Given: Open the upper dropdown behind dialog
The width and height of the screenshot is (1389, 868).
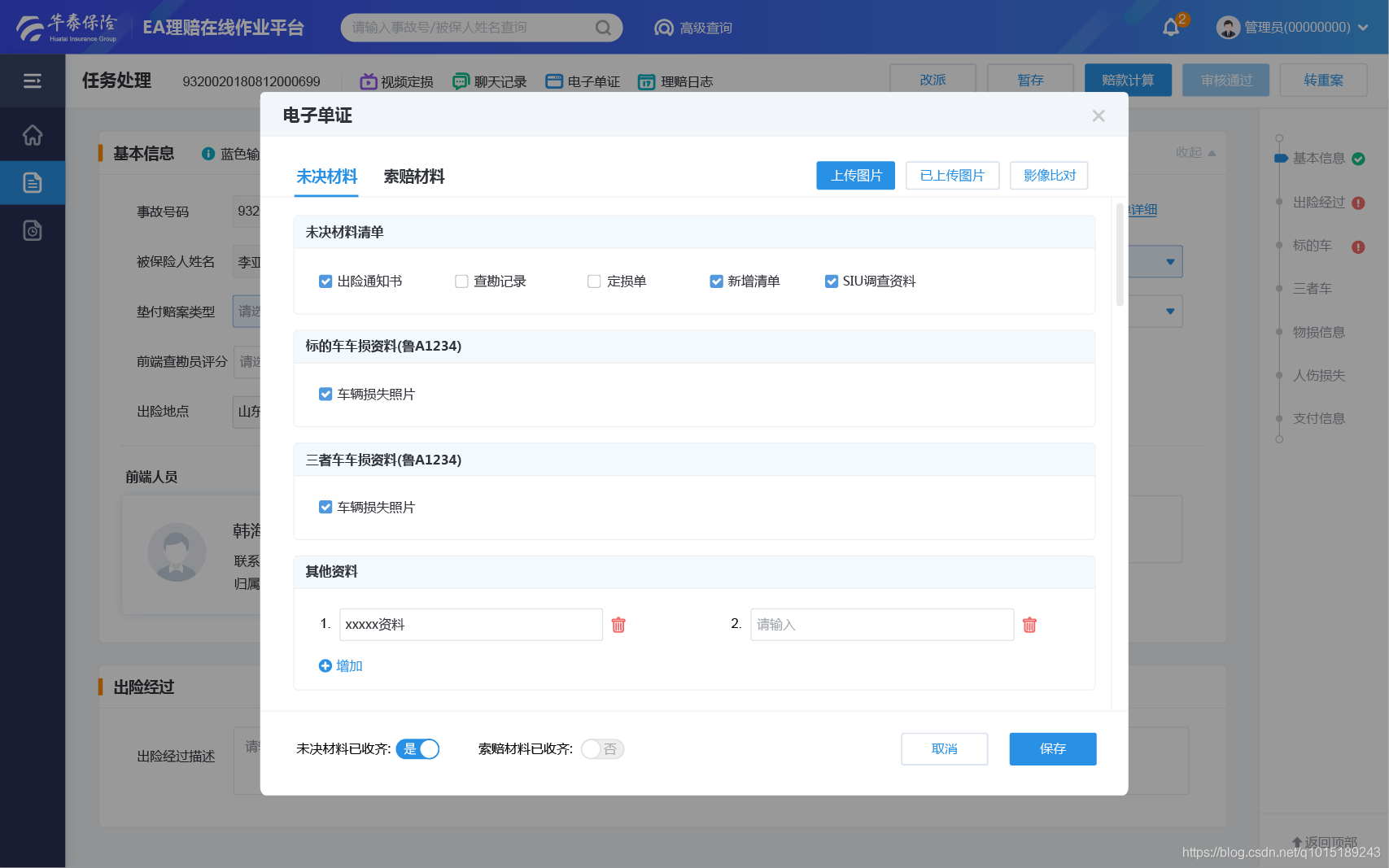Looking at the screenshot, I should (1170, 262).
